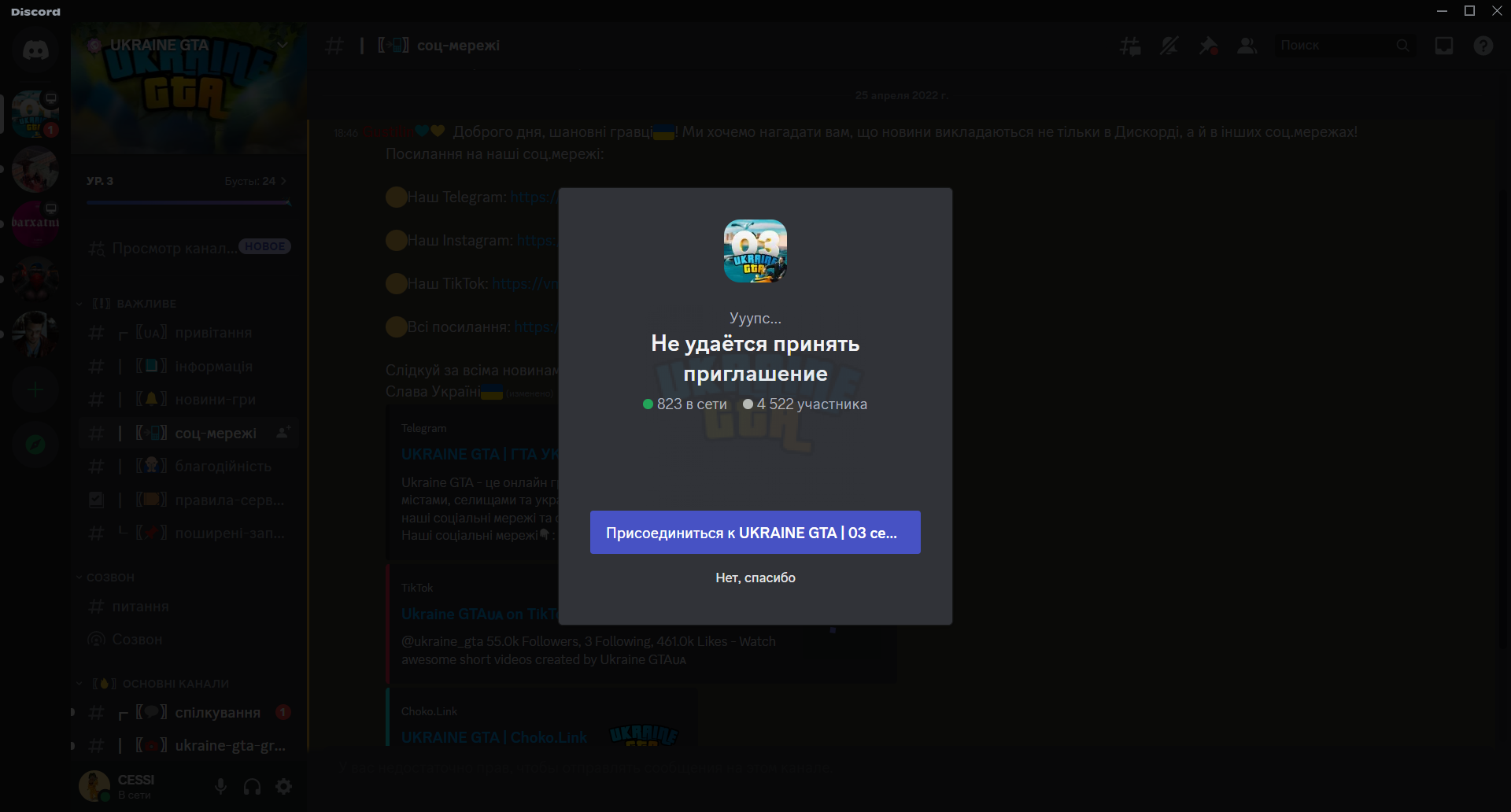Open the новини-гри channel
Viewport: 1511px width, 812px height.
click(x=189, y=400)
